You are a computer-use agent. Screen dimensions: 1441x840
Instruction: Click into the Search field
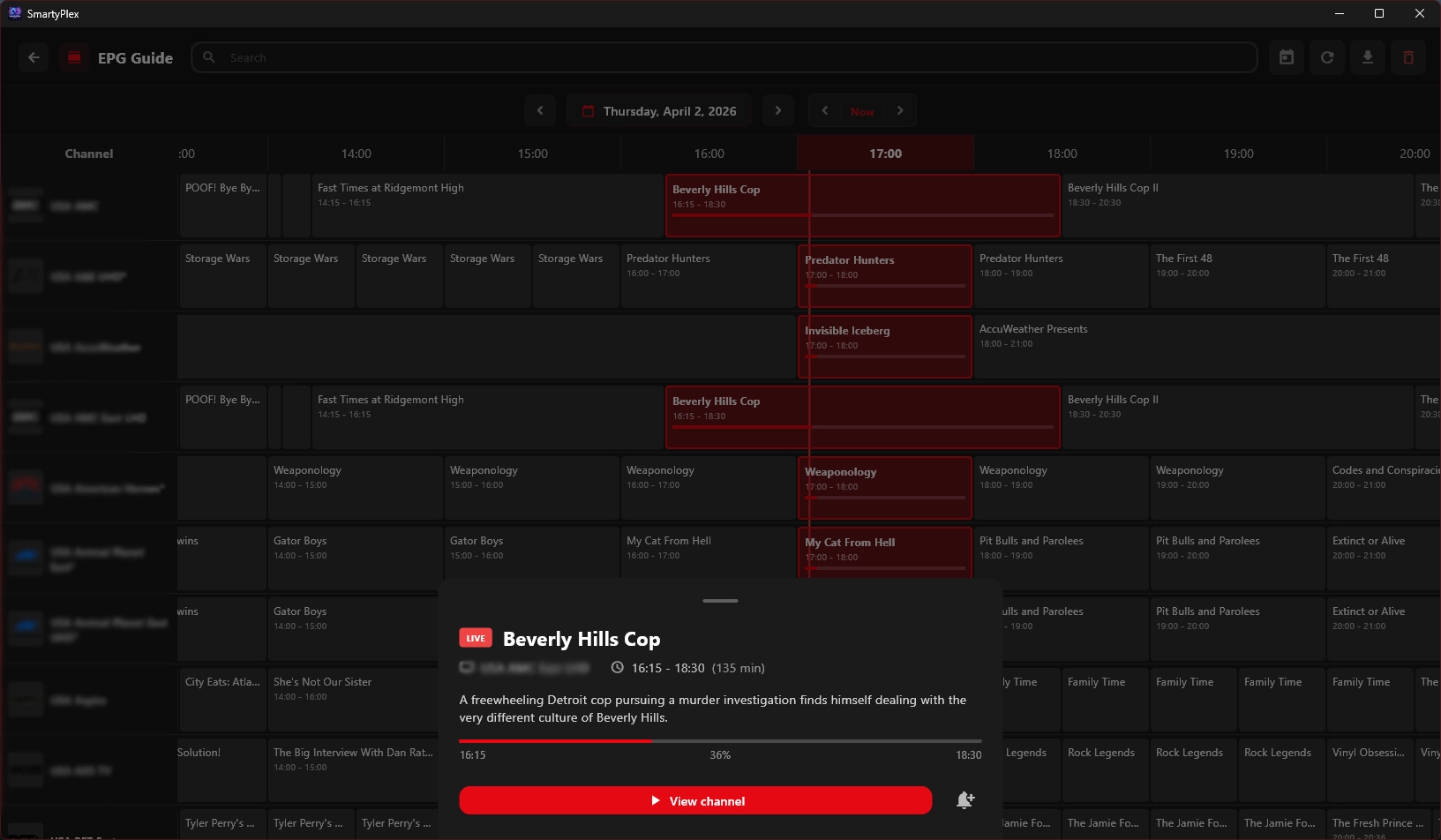[x=724, y=57]
